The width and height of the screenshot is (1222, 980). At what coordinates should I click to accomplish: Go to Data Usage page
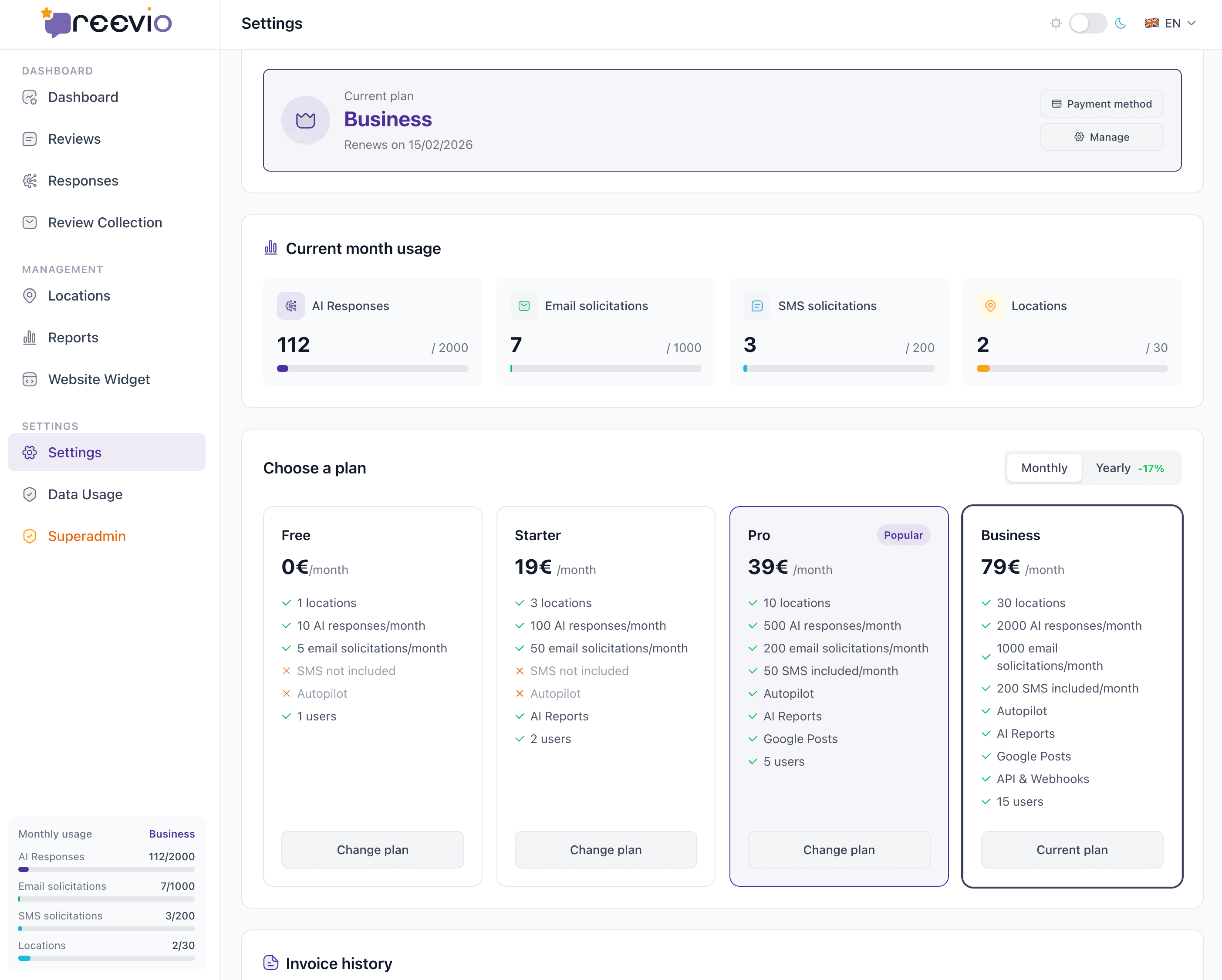click(85, 494)
